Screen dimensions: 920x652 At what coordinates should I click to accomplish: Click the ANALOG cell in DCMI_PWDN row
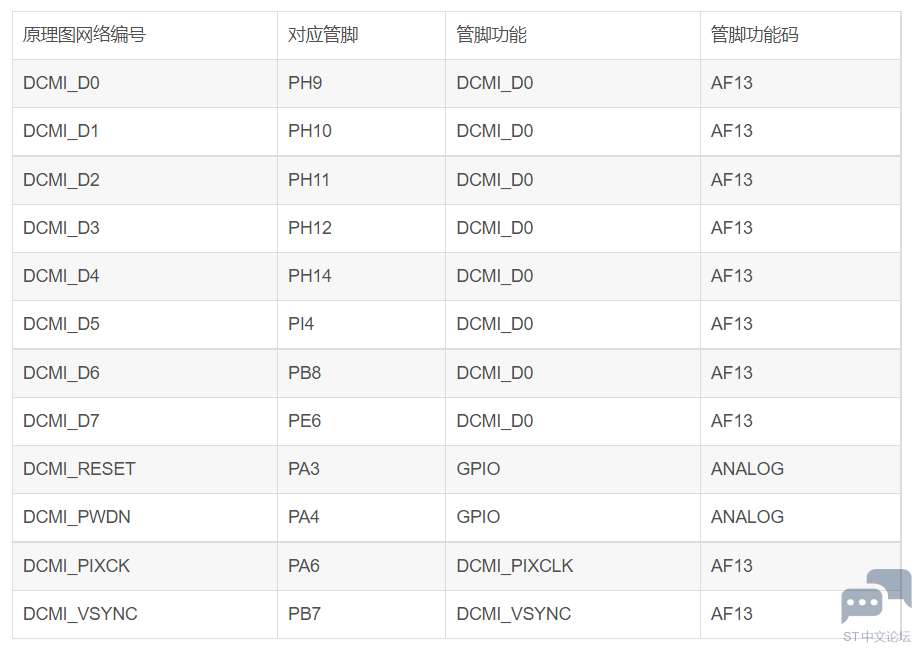point(800,518)
